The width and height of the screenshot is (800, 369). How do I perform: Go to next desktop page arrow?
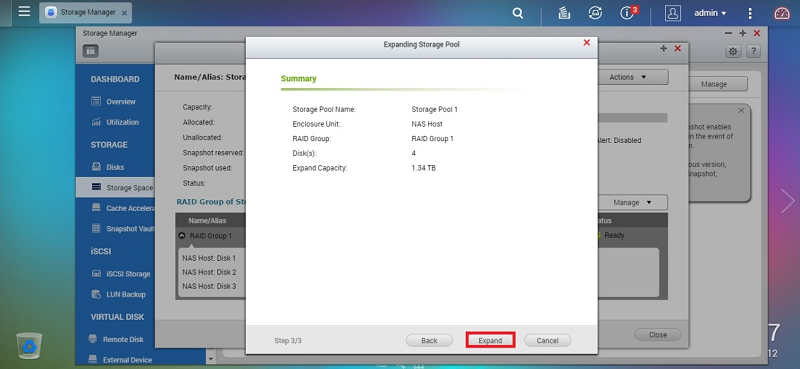(788, 201)
